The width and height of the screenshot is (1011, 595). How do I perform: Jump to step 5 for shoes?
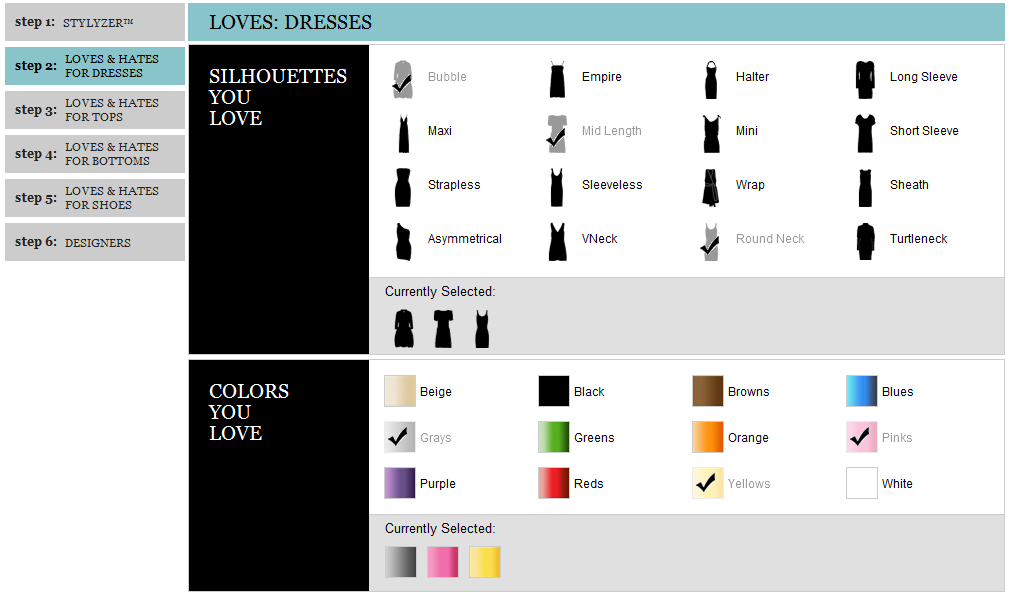click(x=95, y=198)
